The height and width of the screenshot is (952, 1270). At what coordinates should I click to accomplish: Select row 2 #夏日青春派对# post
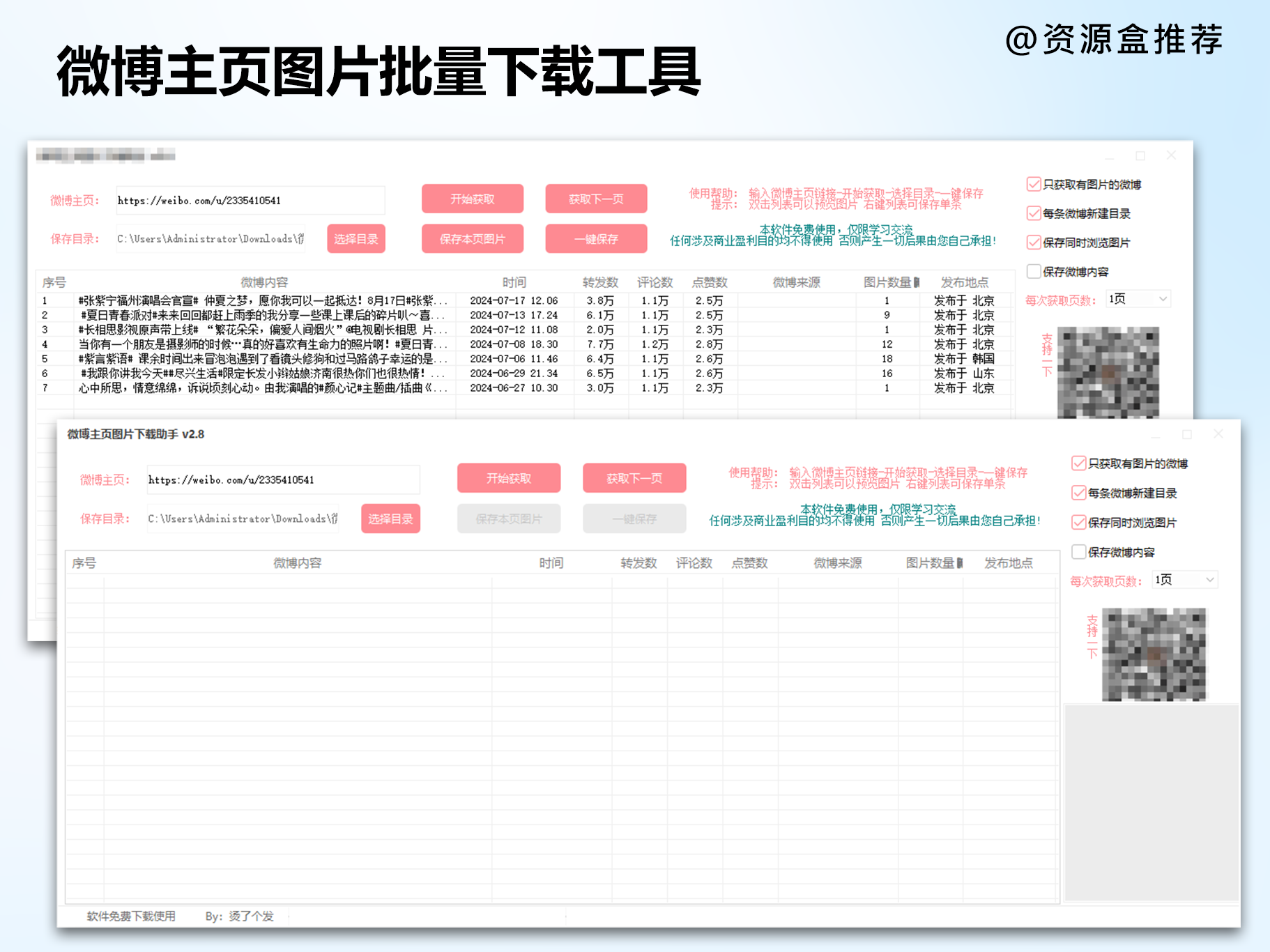tap(523, 315)
